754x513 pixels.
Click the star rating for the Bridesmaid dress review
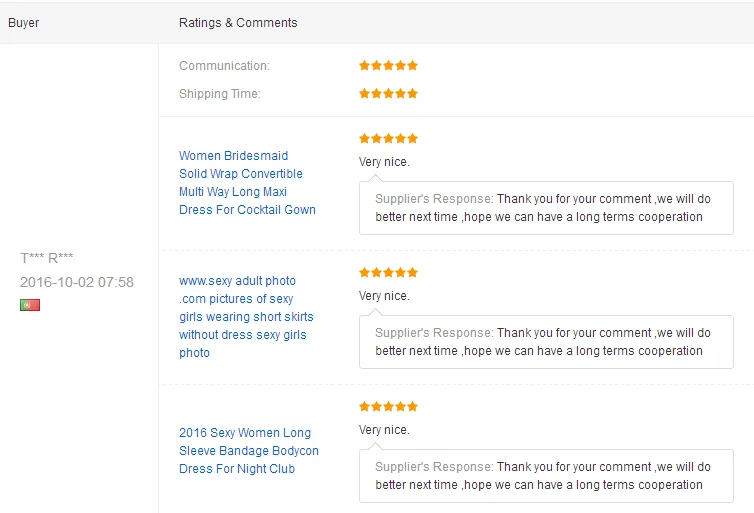(389, 138)
